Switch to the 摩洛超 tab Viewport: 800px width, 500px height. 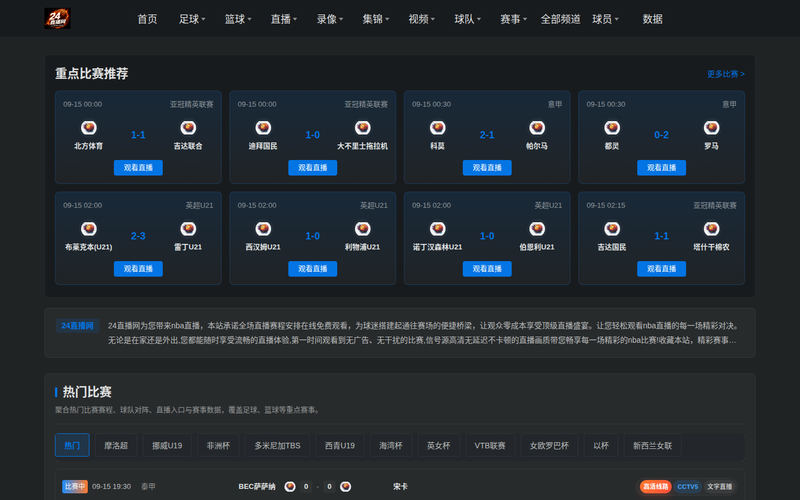[x=116, y=445]
